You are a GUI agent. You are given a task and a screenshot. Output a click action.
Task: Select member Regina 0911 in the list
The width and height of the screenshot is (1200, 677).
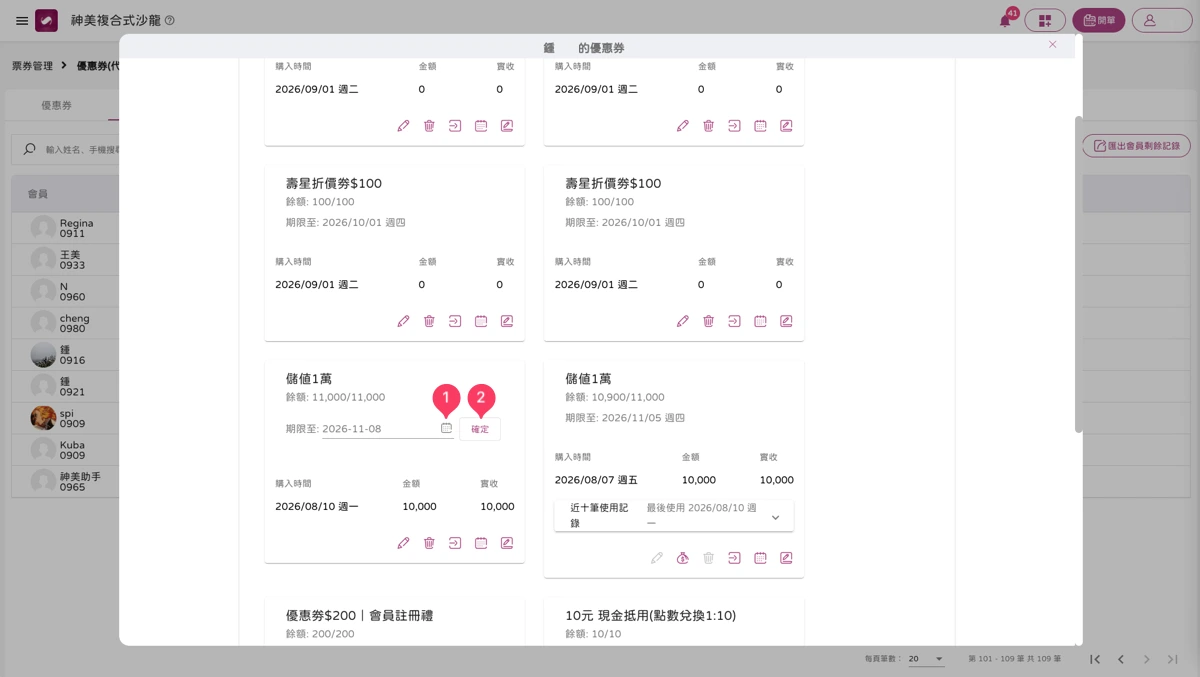[x=65, y=228]
